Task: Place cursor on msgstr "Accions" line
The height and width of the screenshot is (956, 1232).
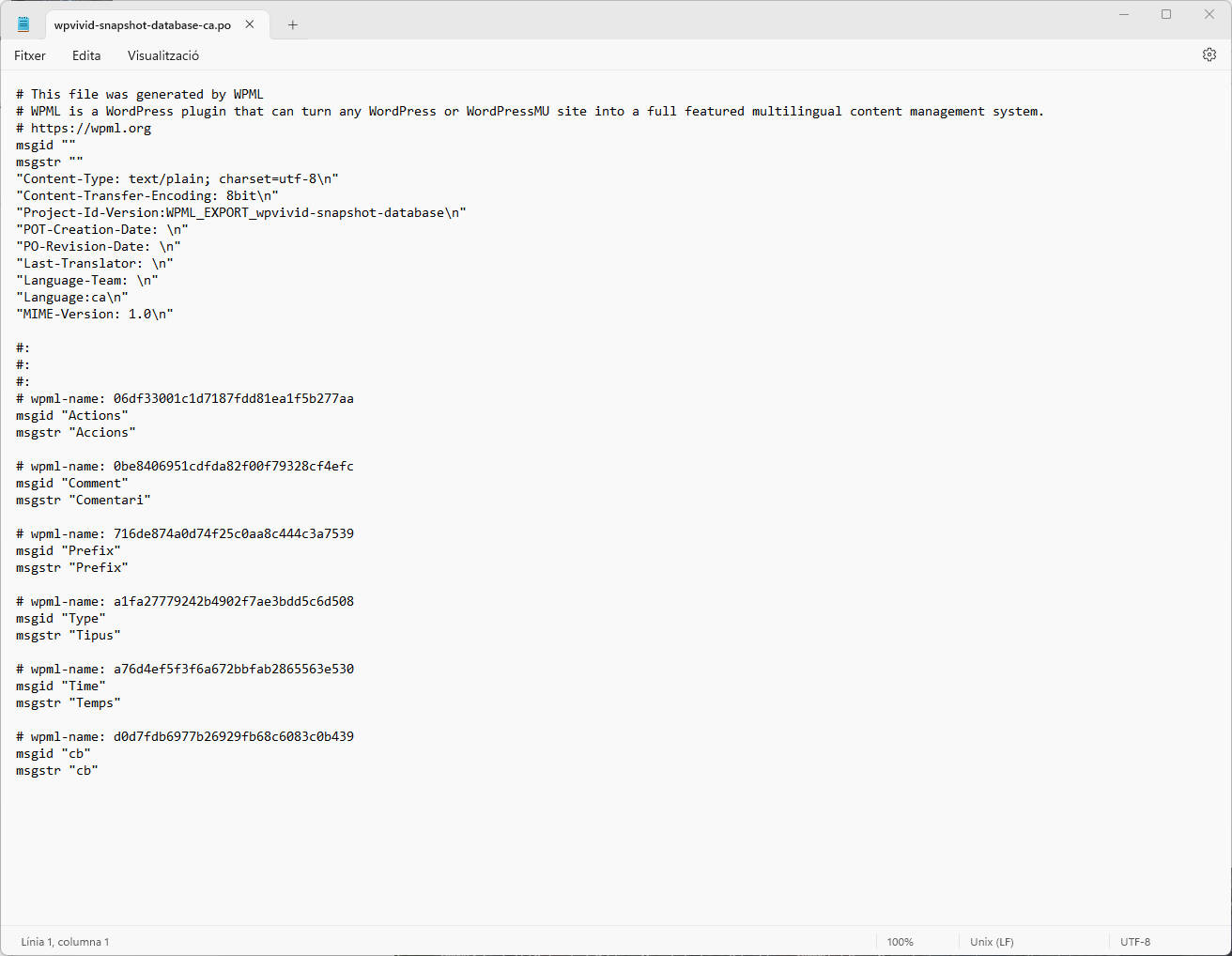Action: 76,432
